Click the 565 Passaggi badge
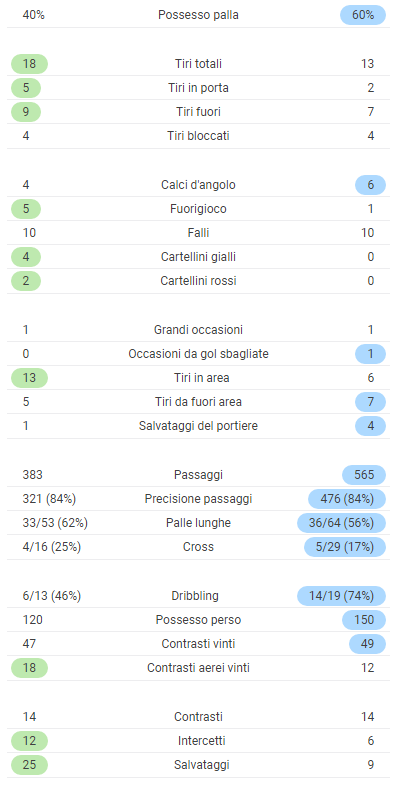This screenshot has width=397, height=803. 364,475
